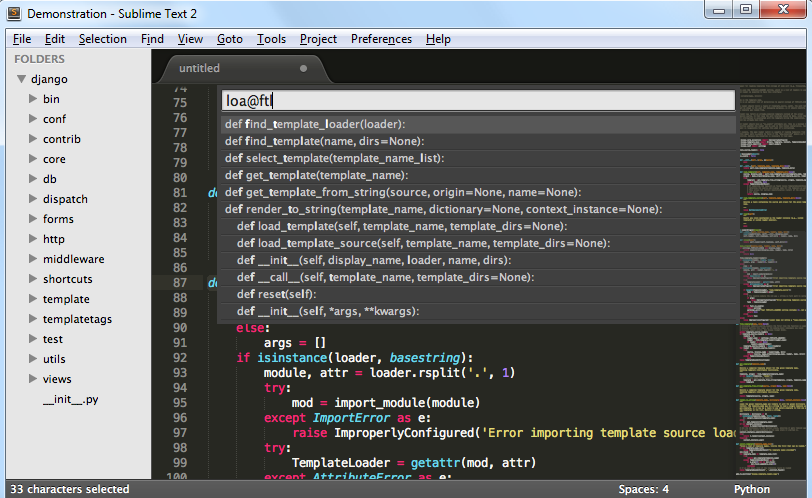Select def find_template(name, dirs=None) result
Image resolution: width=812 pixels, height=498 pixels.
tap(478, 141)
